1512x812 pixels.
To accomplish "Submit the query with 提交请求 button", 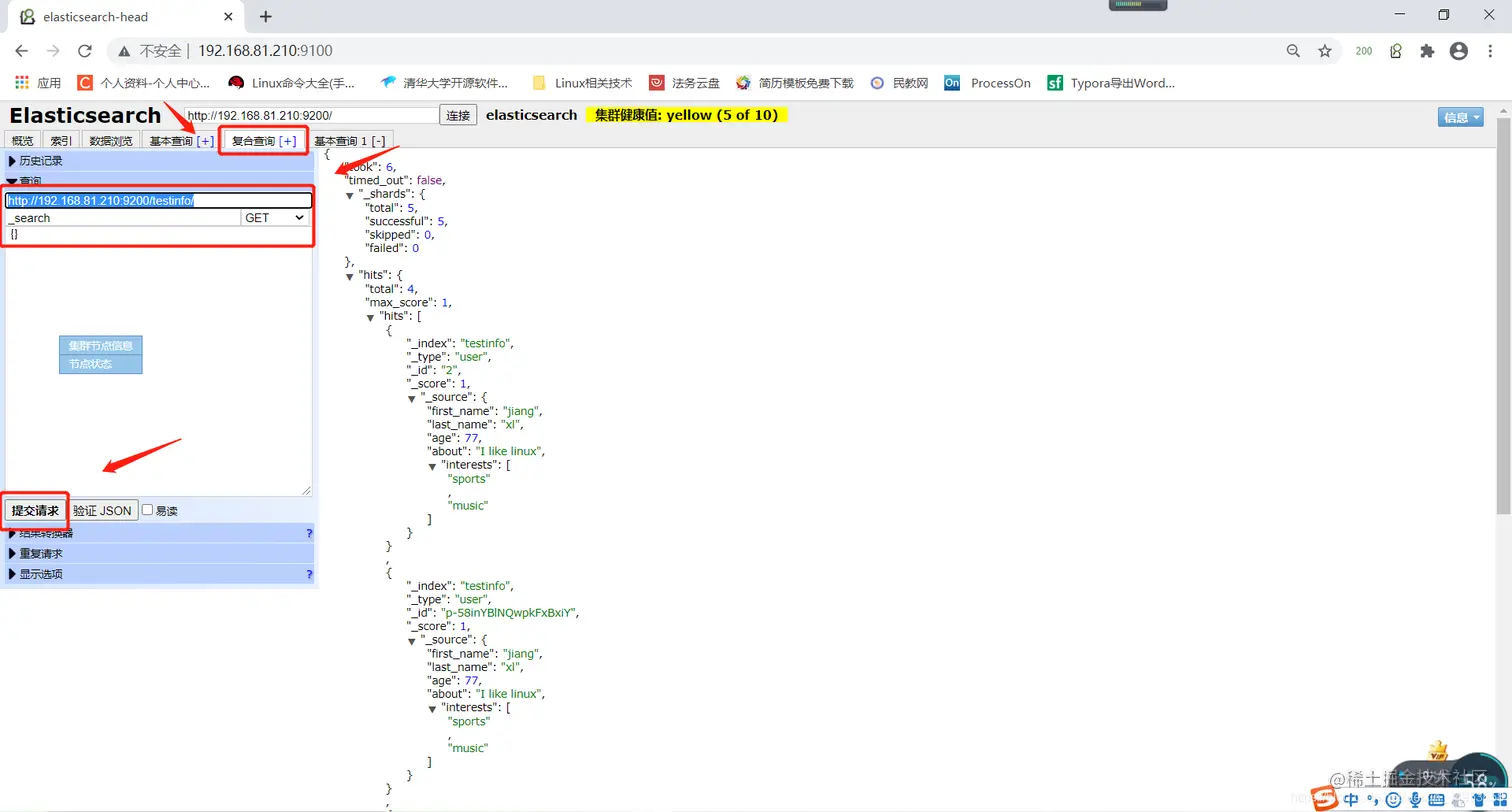I will (35, 511).
